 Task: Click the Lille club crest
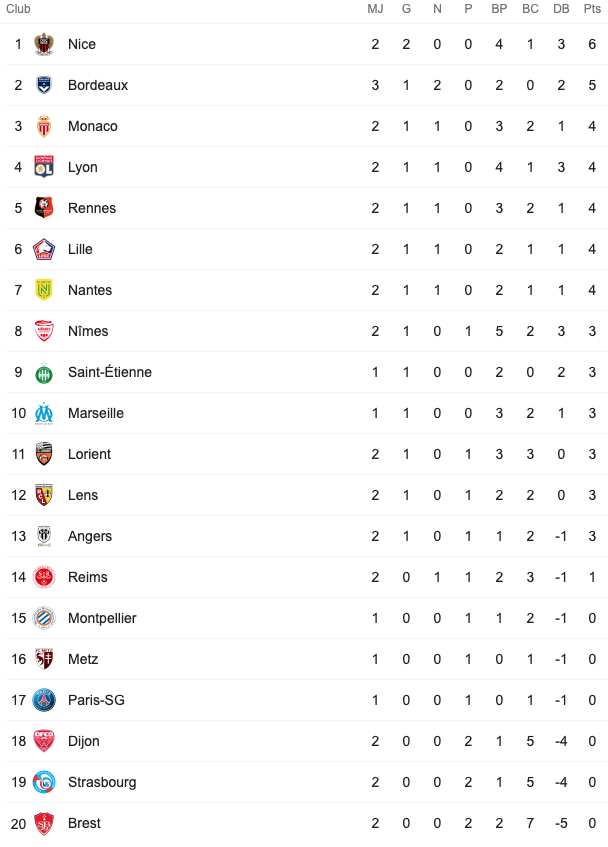click(44, 249)
